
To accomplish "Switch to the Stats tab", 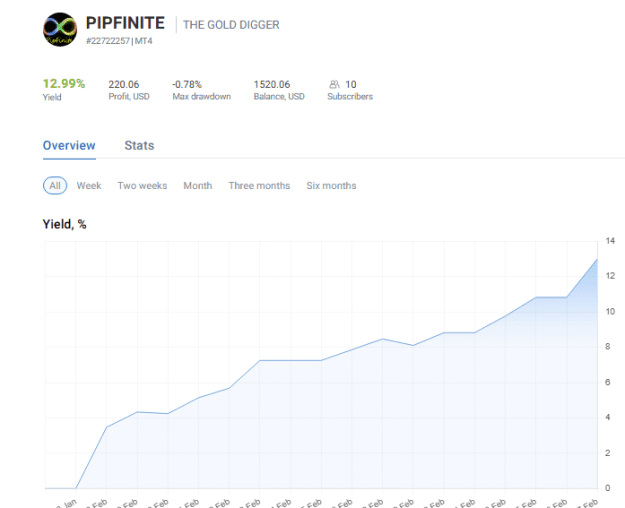I will pos(139,146).
